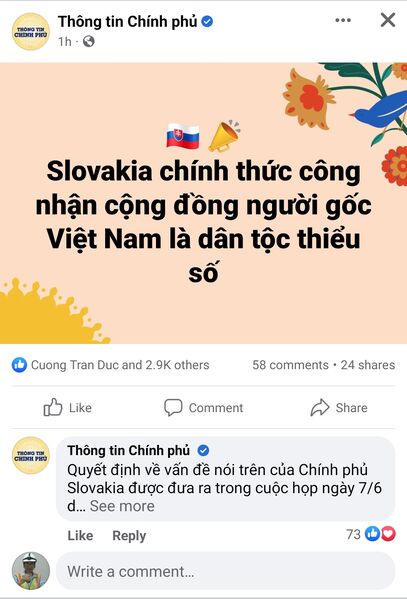This screenshot has height=599, width=407.
Task: Open the 58 comments list
Action: 290,365
